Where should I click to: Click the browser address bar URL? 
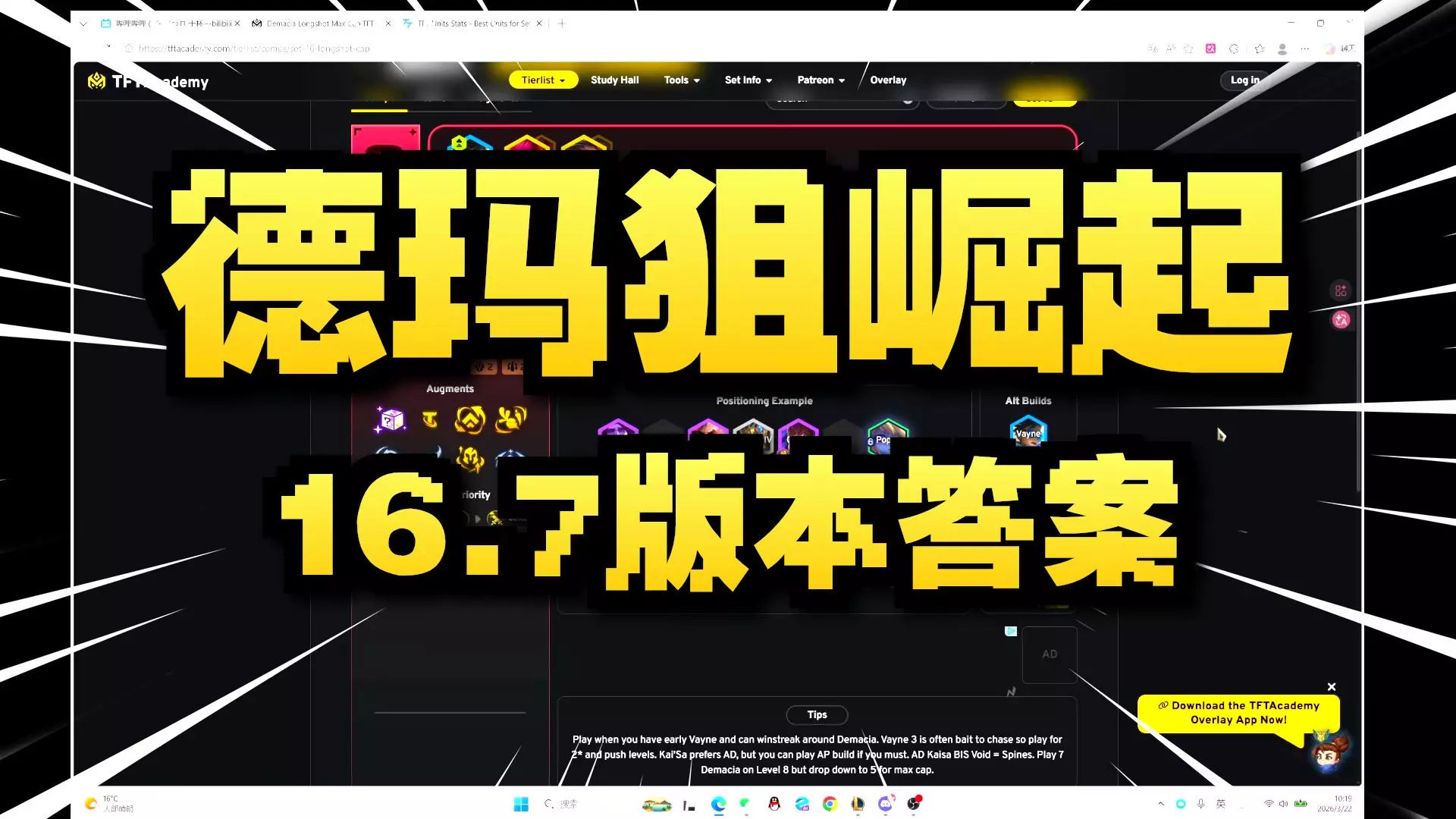coord(254,49)
